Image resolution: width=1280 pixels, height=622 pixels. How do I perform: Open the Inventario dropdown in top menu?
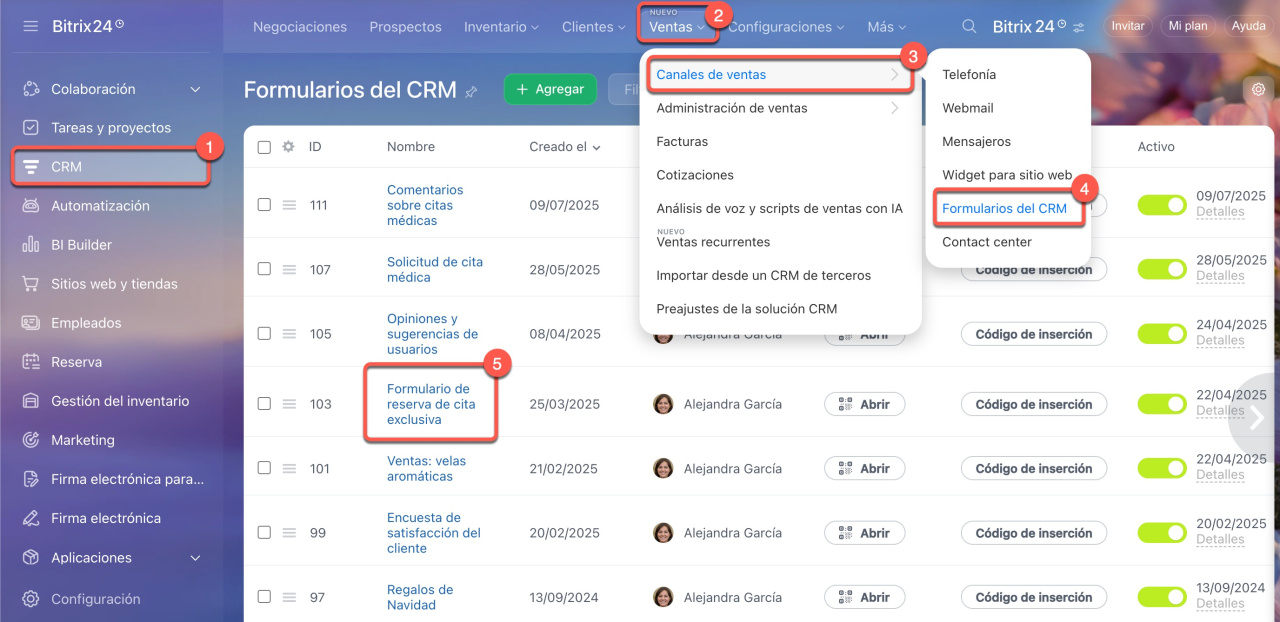501,27
